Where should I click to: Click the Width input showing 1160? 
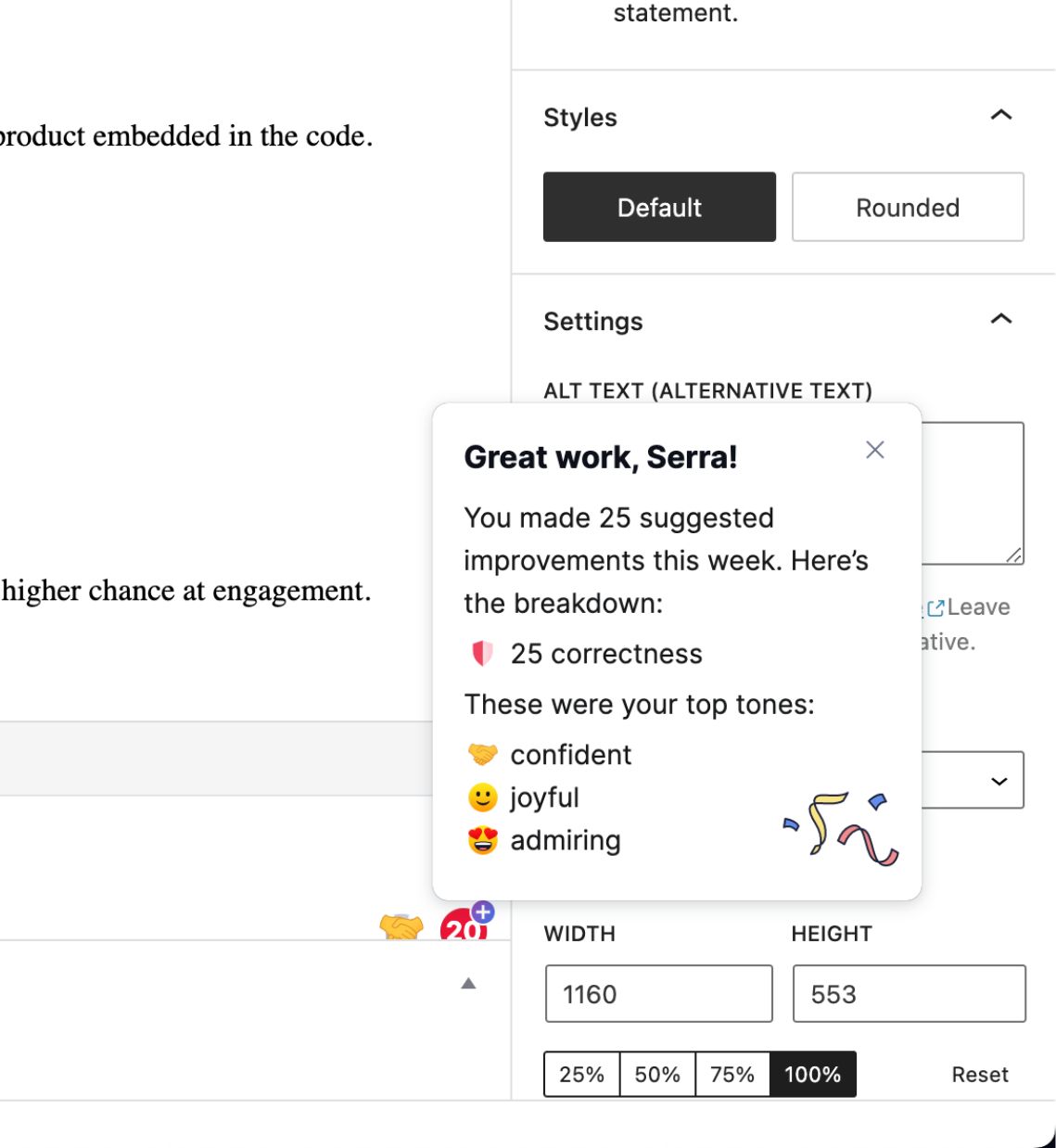click(658, 993)
